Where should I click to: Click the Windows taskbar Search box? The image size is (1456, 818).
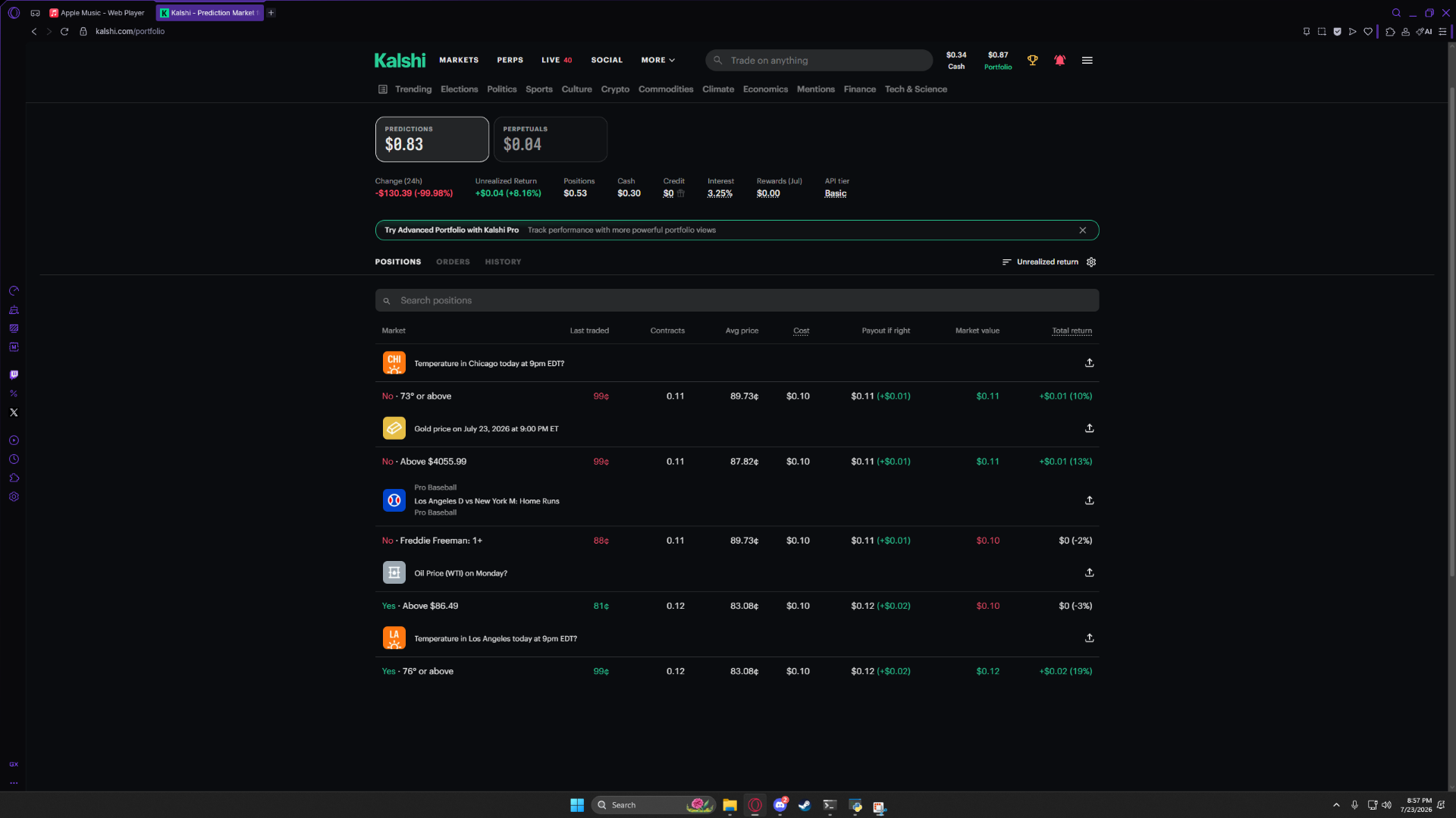(x=653, y=805)
